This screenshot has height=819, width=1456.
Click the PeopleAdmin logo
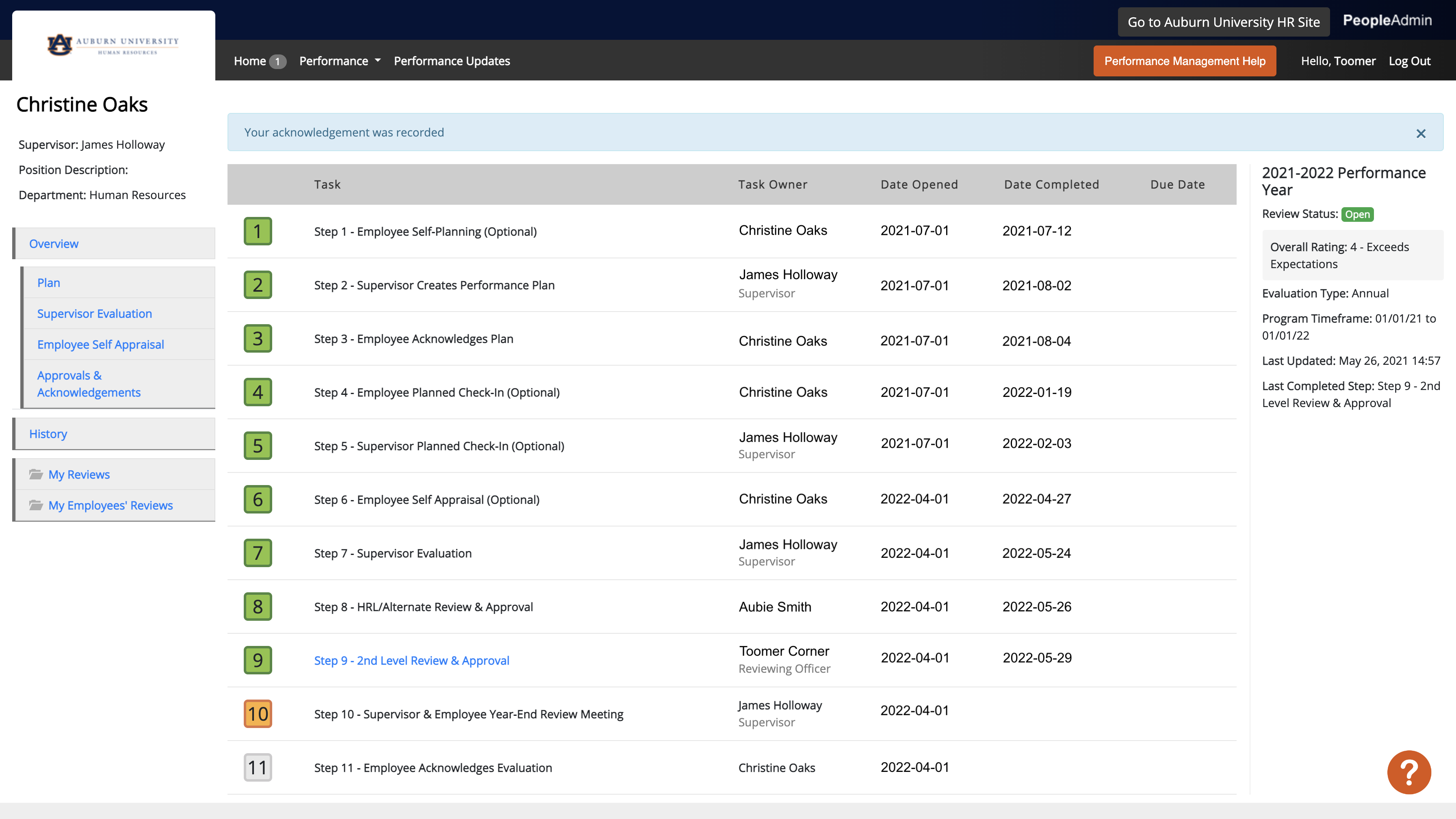(1387, 21)
